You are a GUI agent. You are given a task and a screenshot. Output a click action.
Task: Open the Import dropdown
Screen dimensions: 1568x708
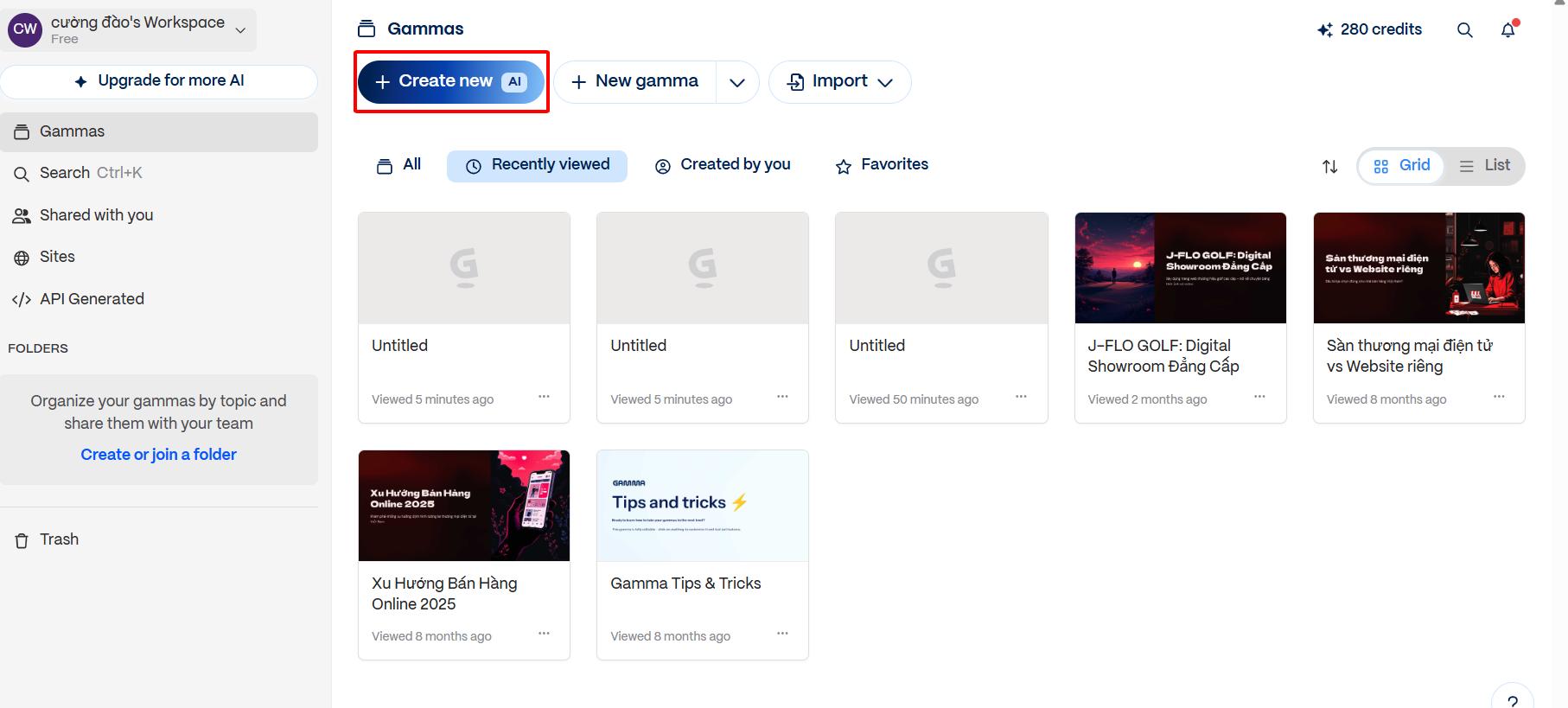839,81
